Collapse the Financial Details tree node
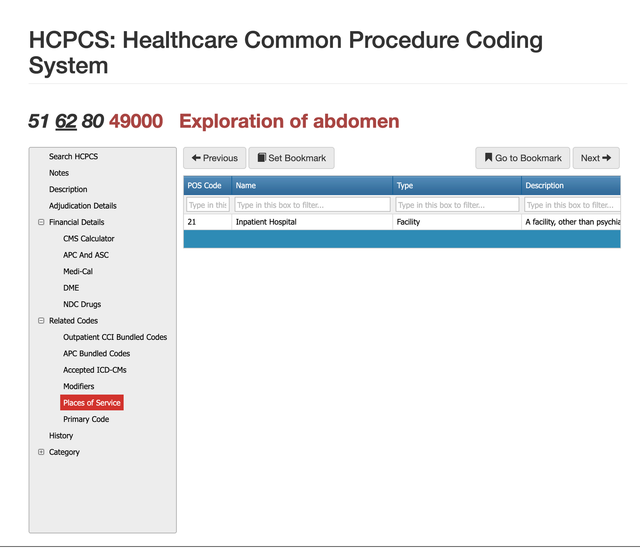The width and height of the screenshot is (640, 549). pyautogui.click(x=41, y=222)
